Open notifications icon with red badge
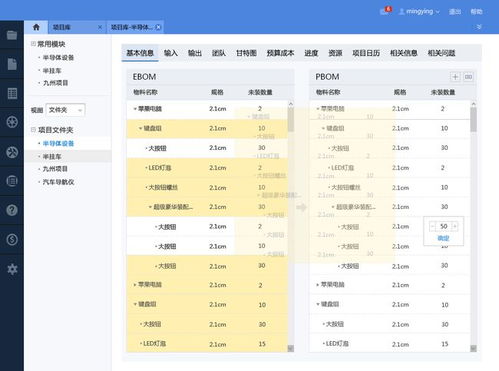Viewport: 499px width, 371px height. click(x=385, y=11)
